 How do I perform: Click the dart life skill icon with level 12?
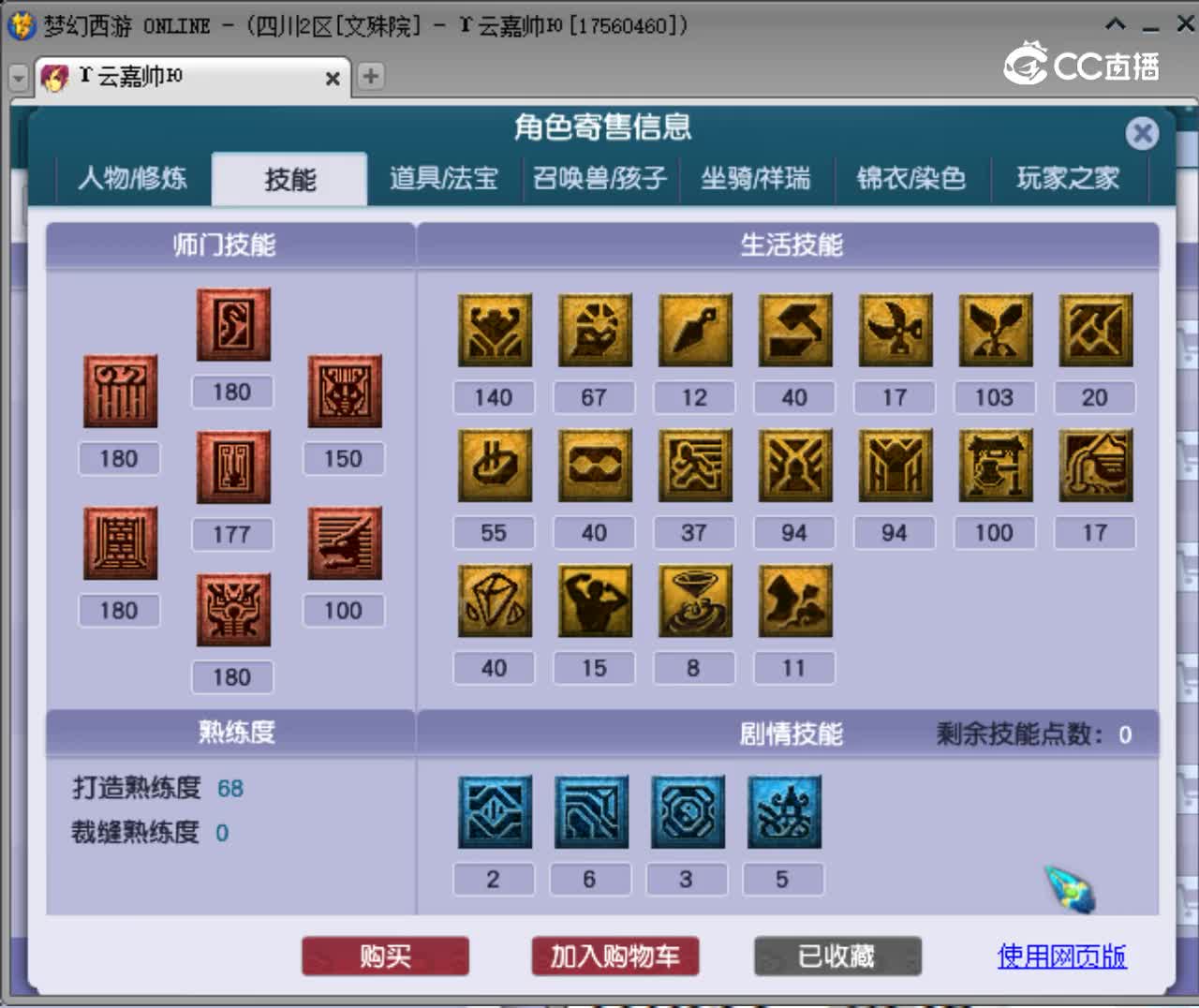coord(695,330)
